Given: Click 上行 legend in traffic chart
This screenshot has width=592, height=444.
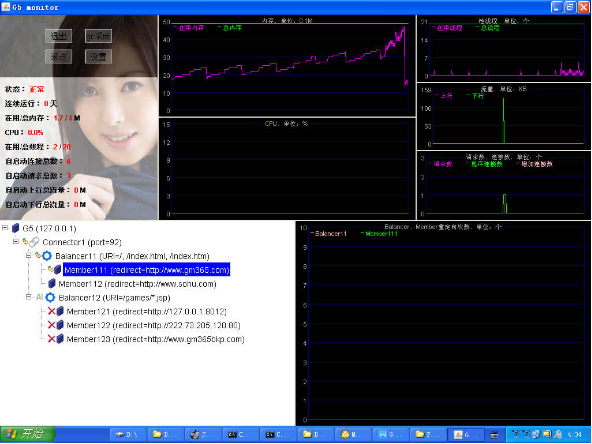Looking at the screenshot, I should point(444,96).
